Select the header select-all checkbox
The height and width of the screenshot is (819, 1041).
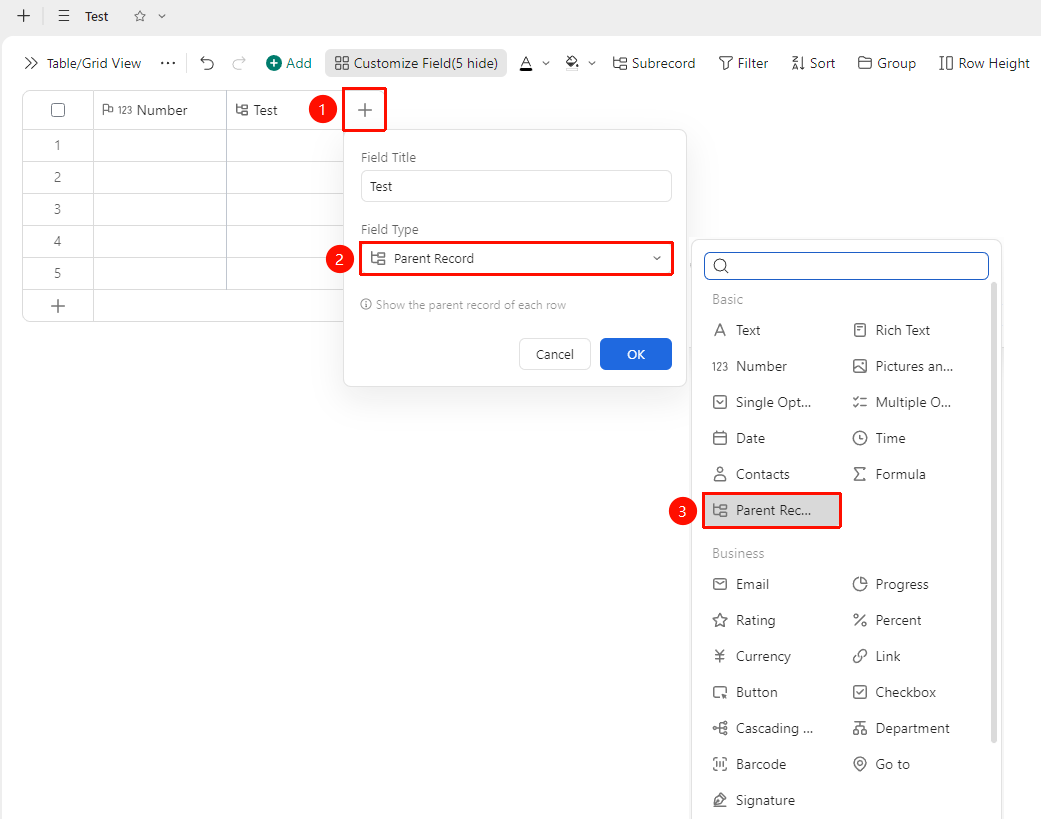[x=58, y=110]
